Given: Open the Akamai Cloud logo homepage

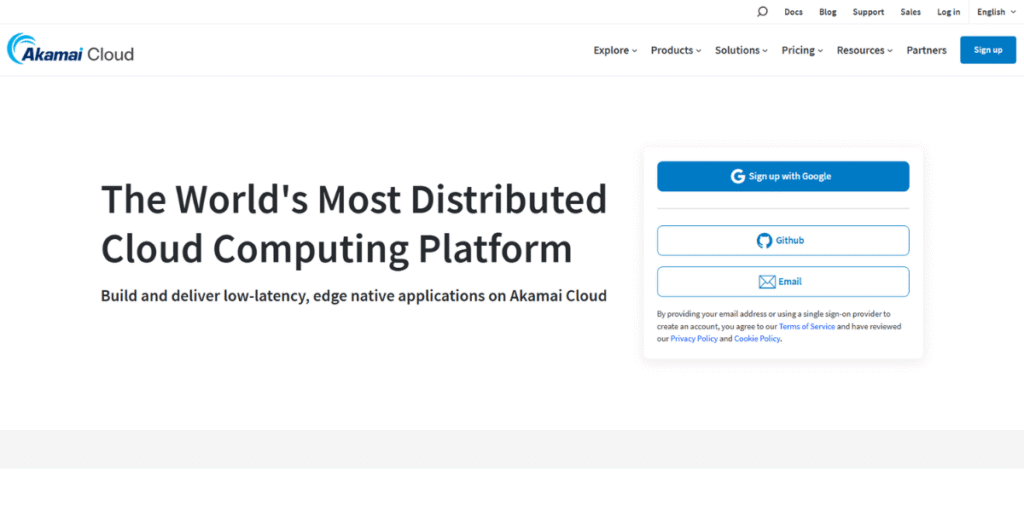Looking at the screenshot, I should 71,49.
